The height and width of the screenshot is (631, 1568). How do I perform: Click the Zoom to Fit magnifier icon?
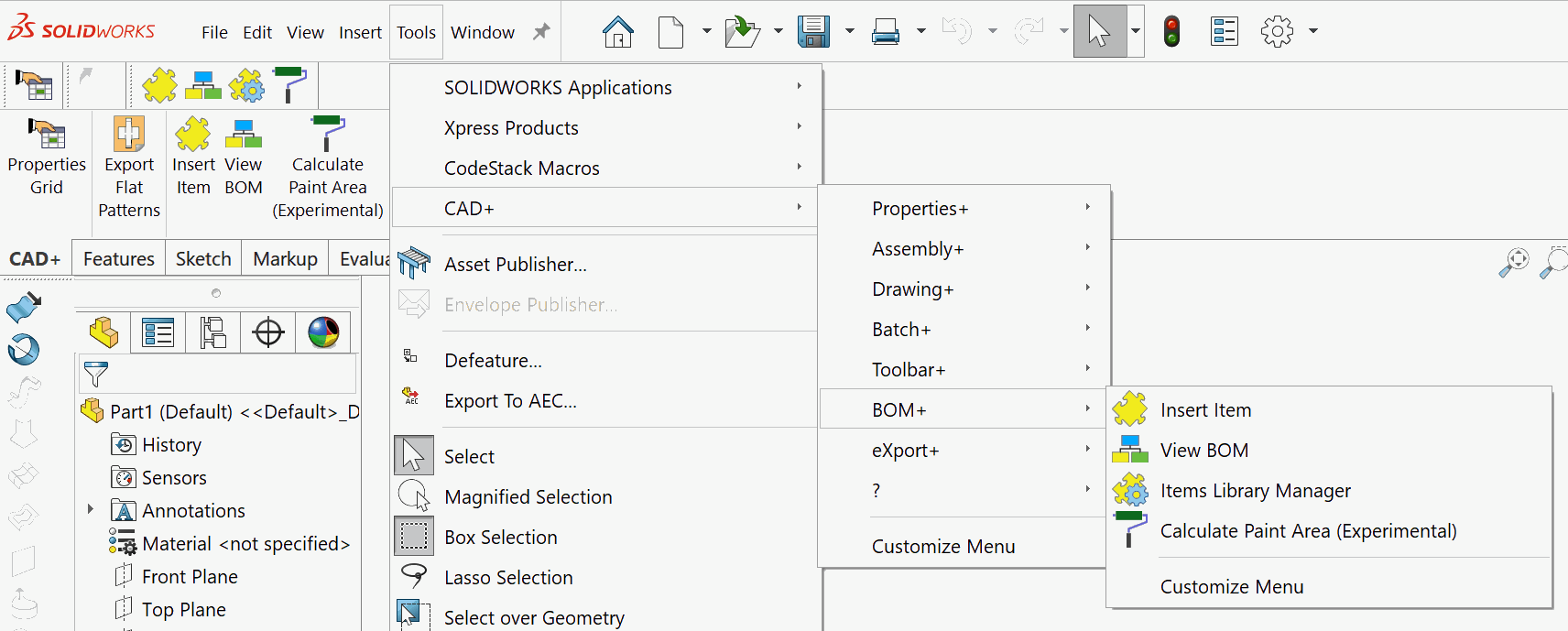(x=1514, y=262)
